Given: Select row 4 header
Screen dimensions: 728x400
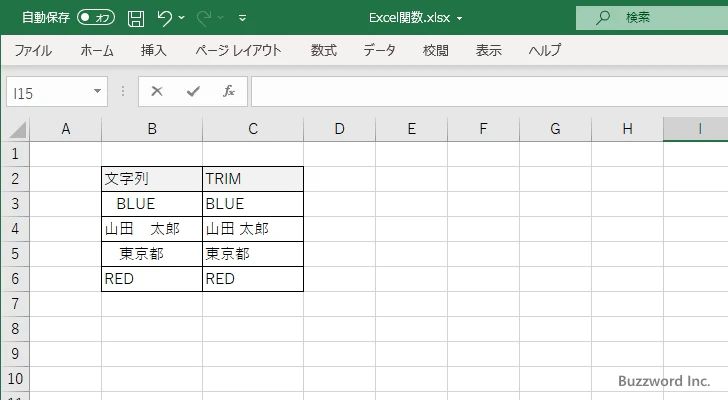Looking at the screenshot, I should point(15,229).
